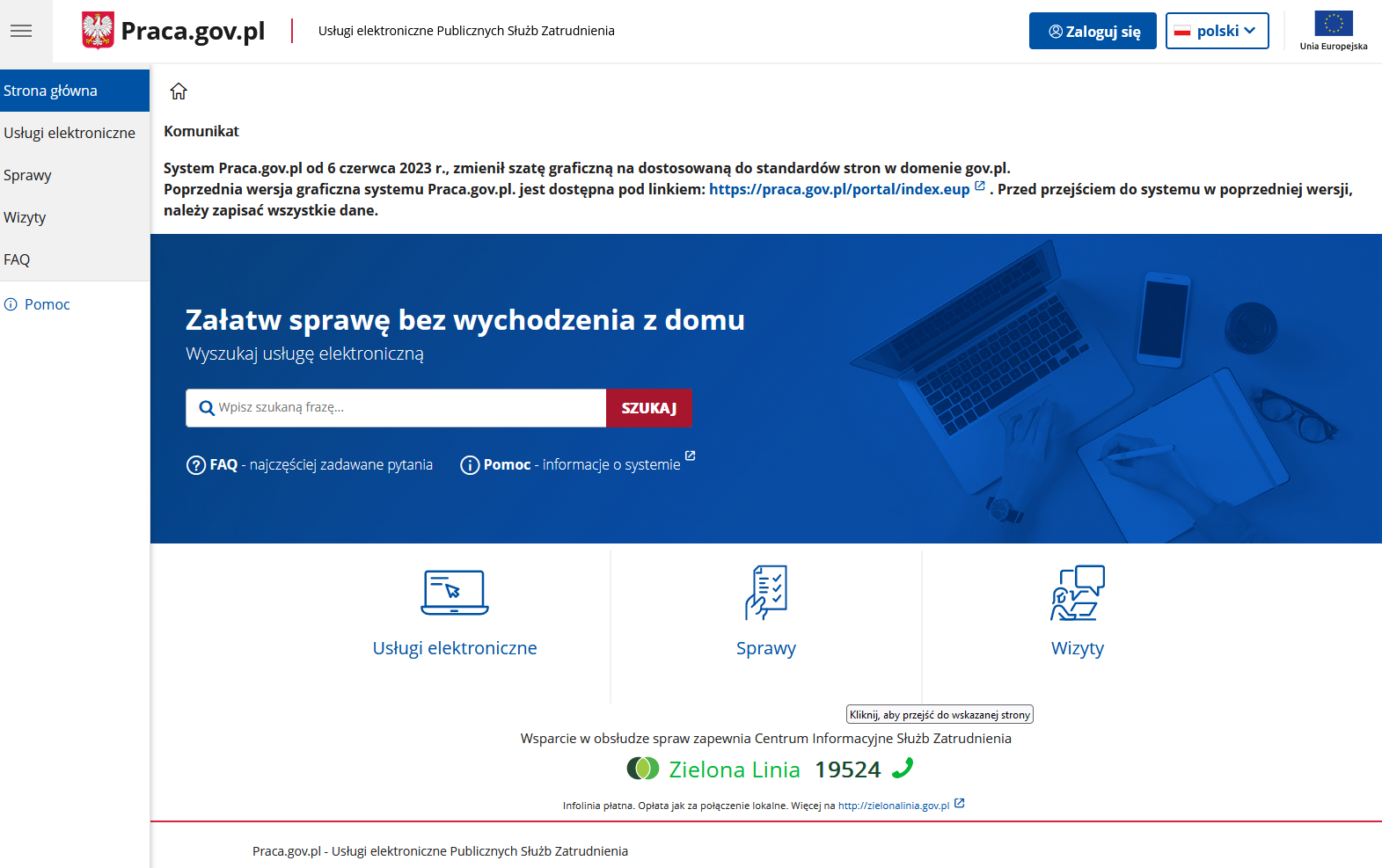Click the Wizyty tile label
Image resolution: width=1382 pixels, height=868 pixels.
click(x=1078, y=648)
